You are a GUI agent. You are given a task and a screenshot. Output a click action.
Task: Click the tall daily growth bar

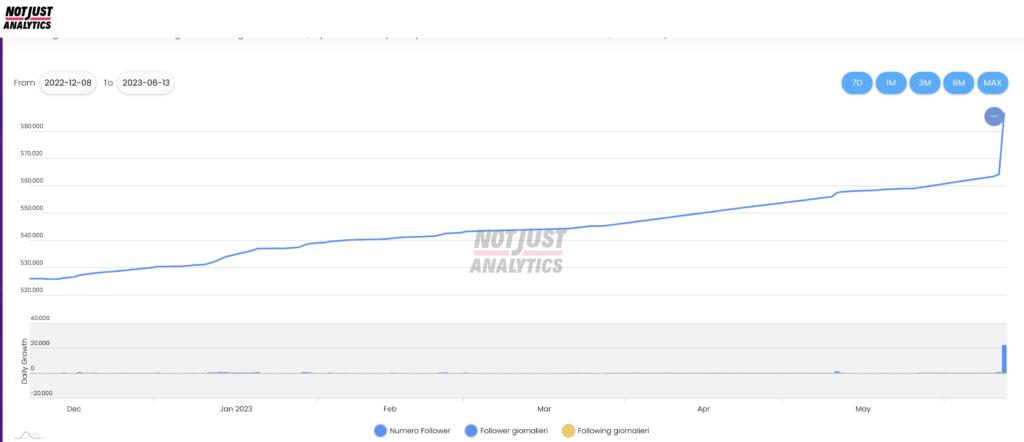click(x=1004, y=359)
